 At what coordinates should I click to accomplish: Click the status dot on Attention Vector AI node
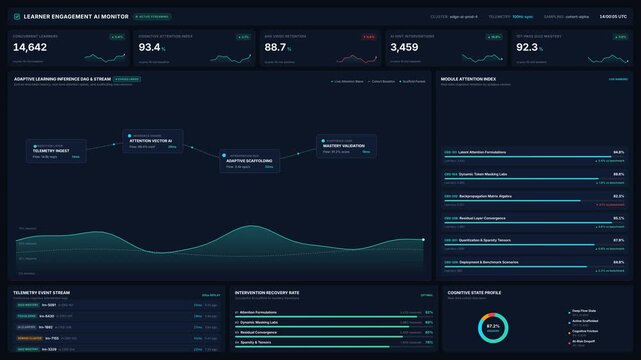coord(130,136)
